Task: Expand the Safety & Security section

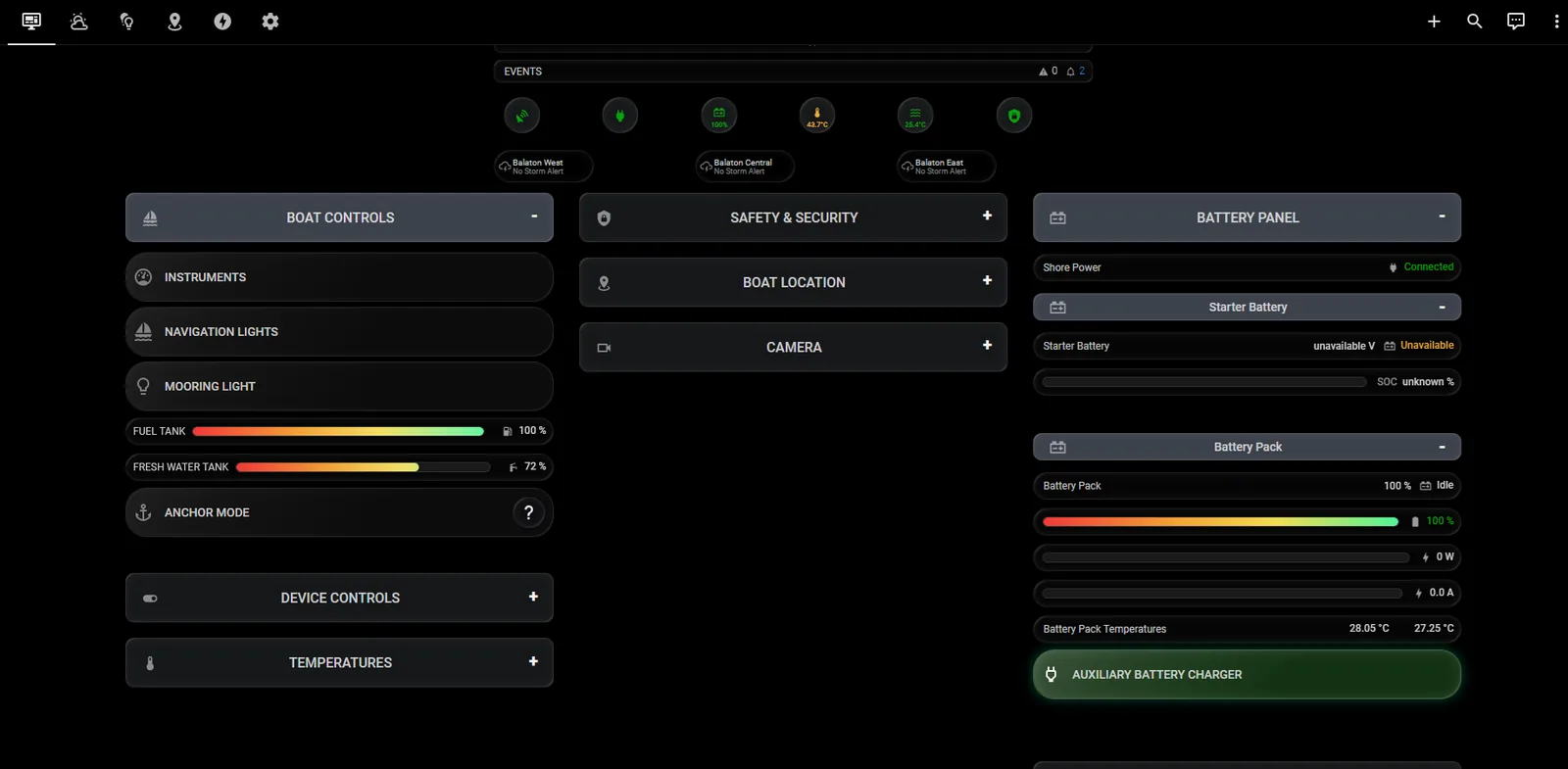Action: point(793,217)
